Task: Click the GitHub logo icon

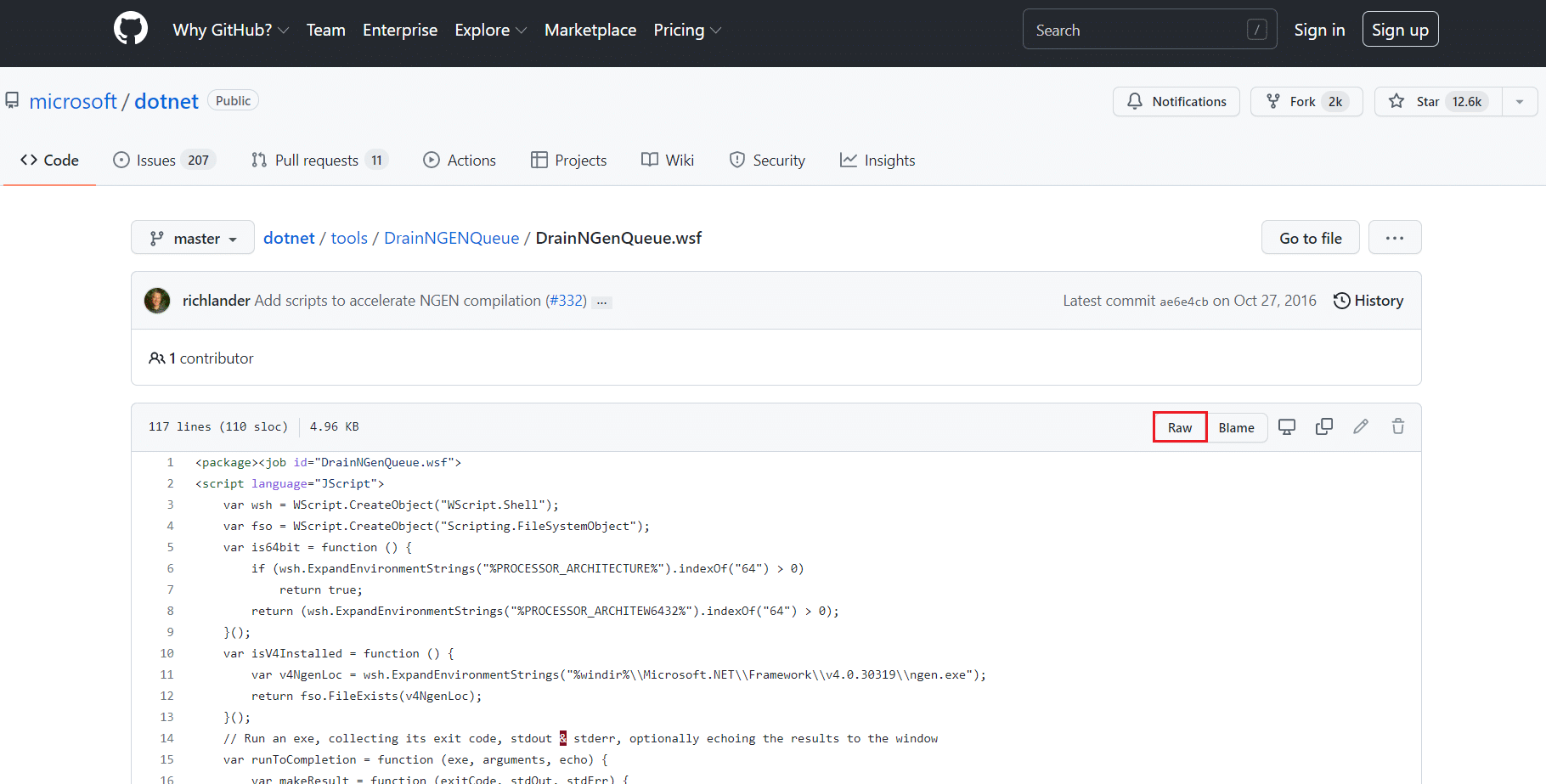Action: tap(130, 29)
